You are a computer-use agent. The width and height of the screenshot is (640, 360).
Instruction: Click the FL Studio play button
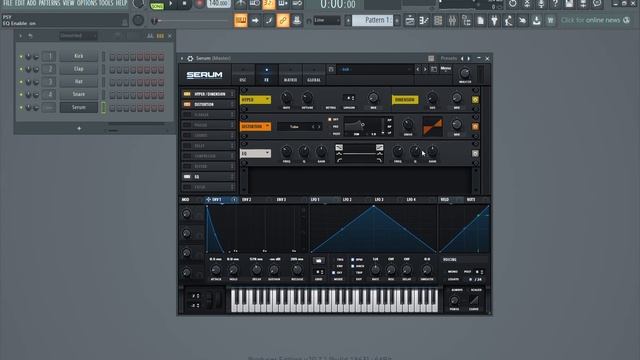(171, 4)
